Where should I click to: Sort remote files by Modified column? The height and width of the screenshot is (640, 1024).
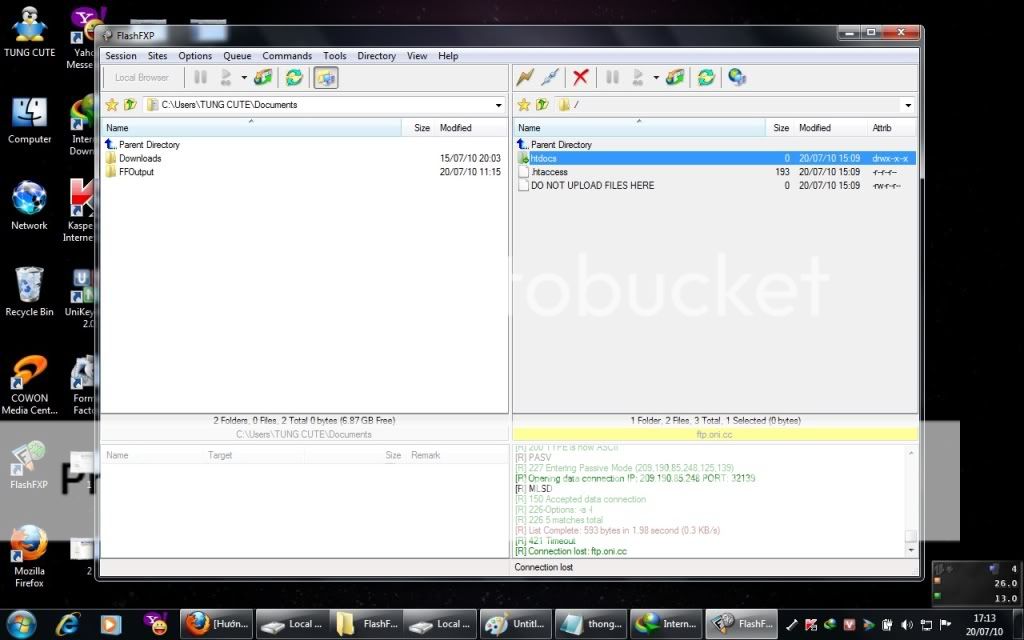point(815,128)
